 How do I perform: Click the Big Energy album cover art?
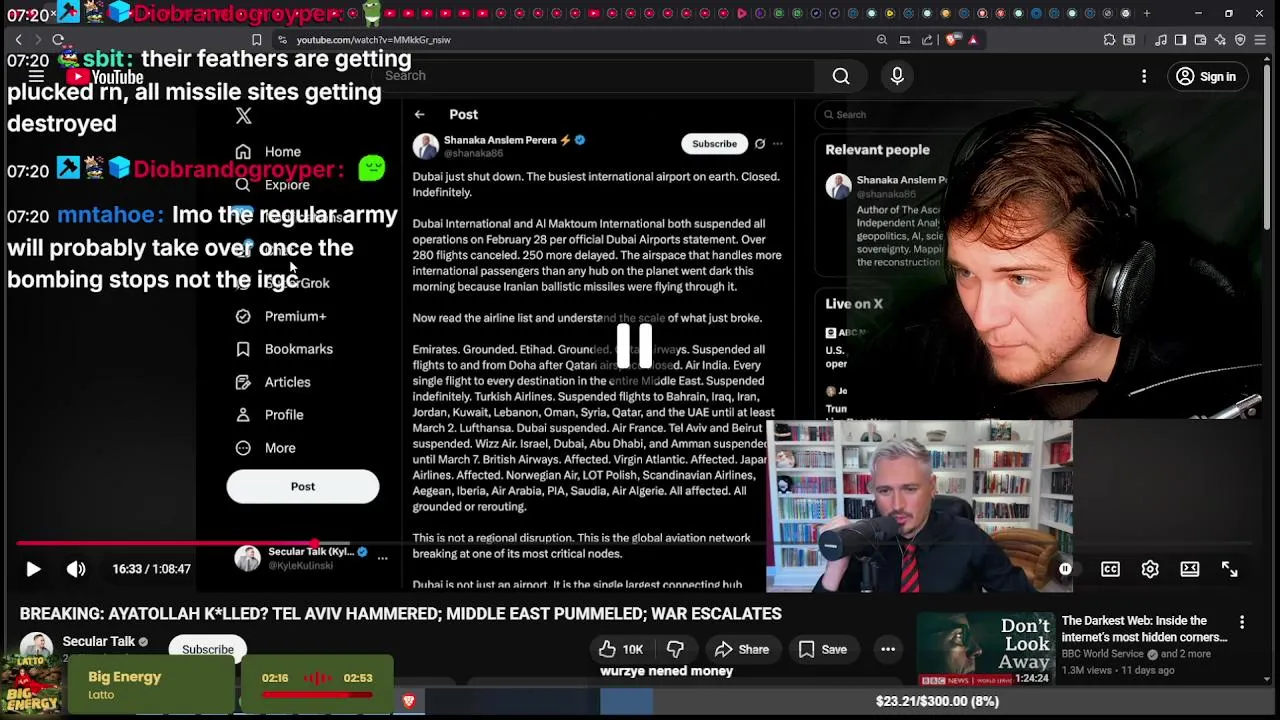coord(33,684)
